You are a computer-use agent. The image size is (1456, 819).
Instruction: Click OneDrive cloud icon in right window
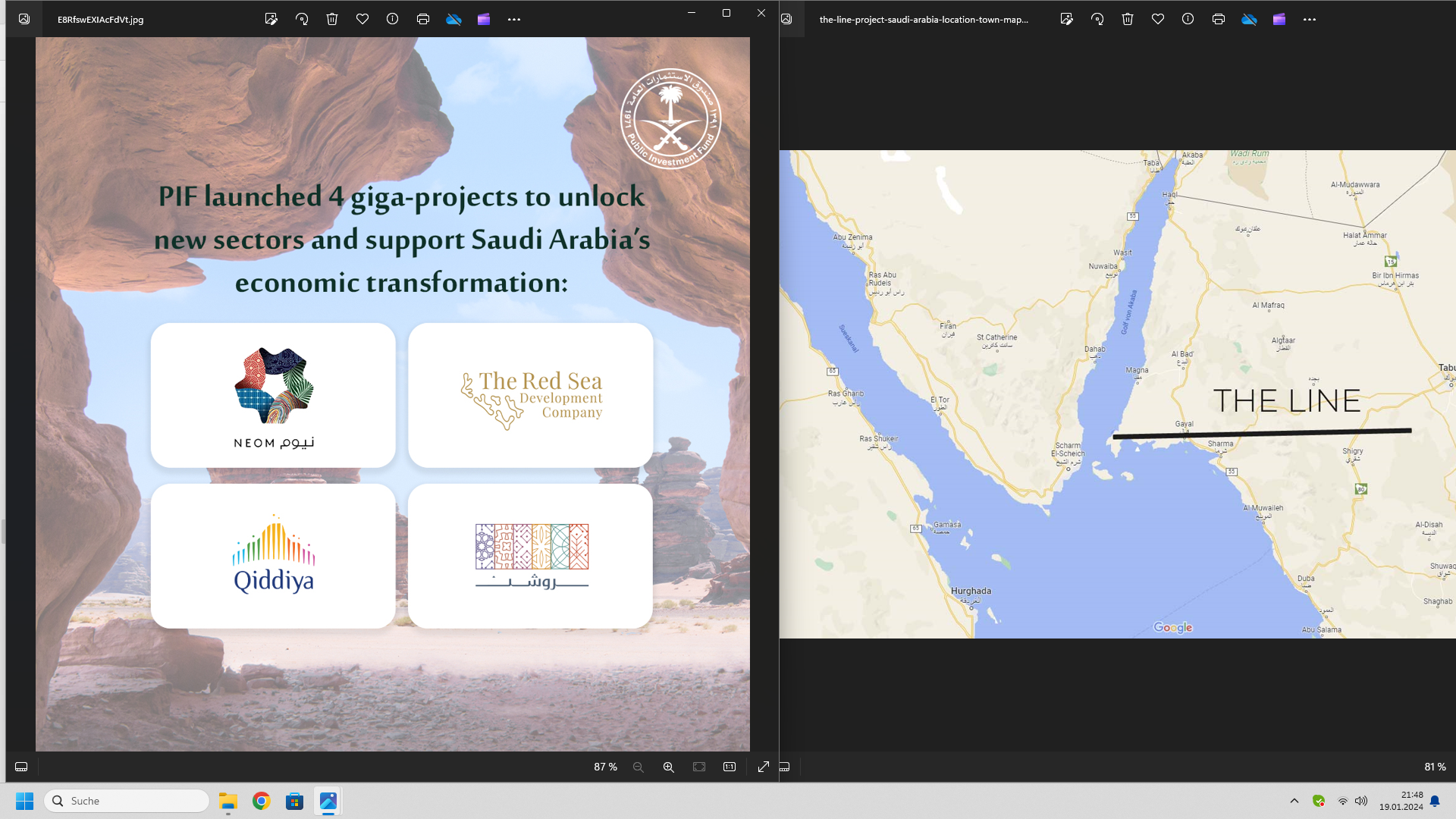point(1249,19)
